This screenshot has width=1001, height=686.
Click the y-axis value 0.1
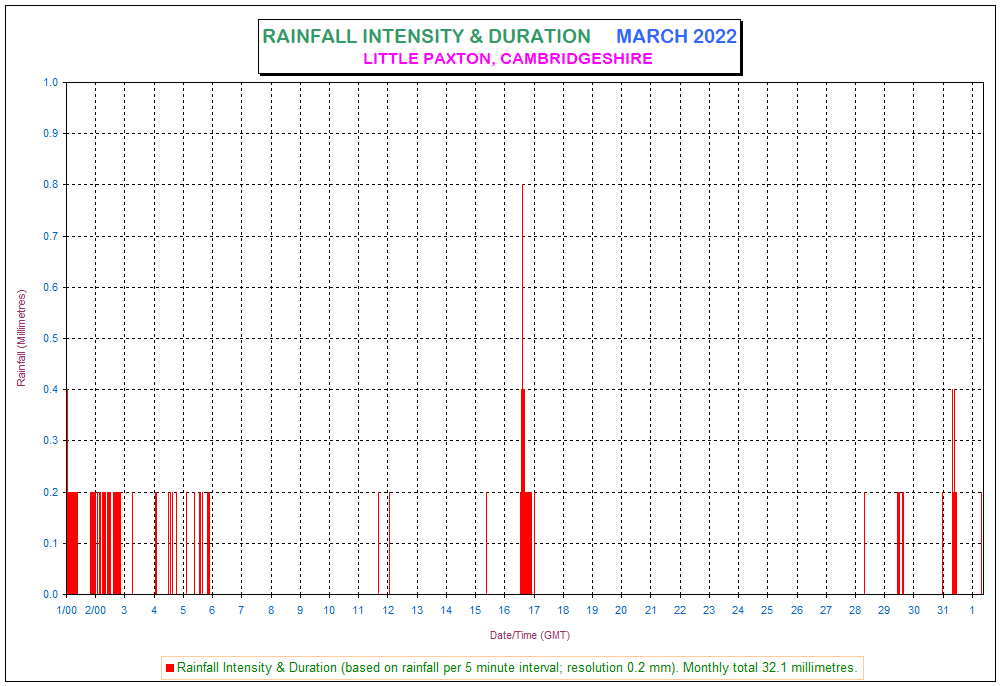pos(50,543)
